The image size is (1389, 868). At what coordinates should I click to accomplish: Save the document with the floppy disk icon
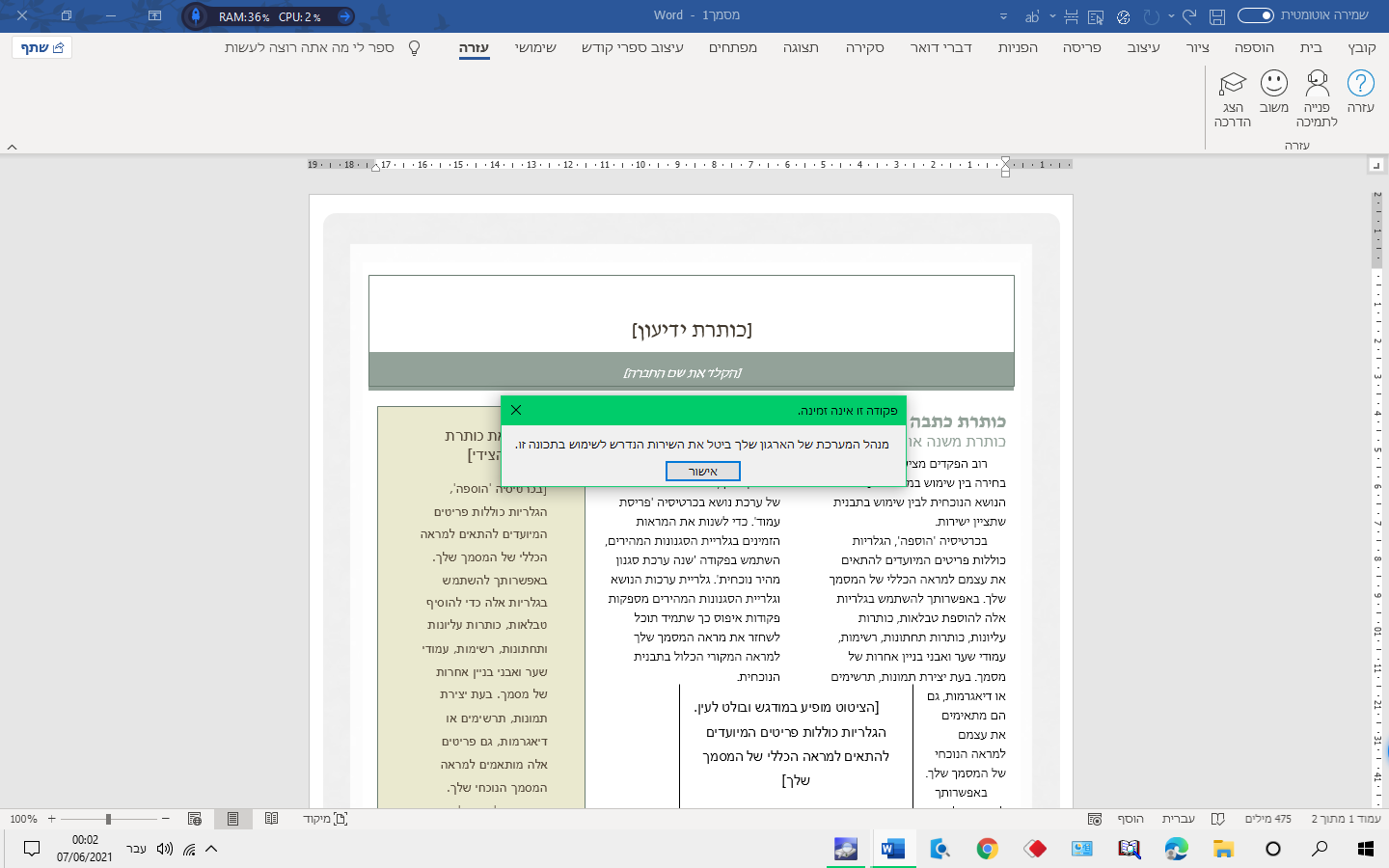coord(1217,16)
